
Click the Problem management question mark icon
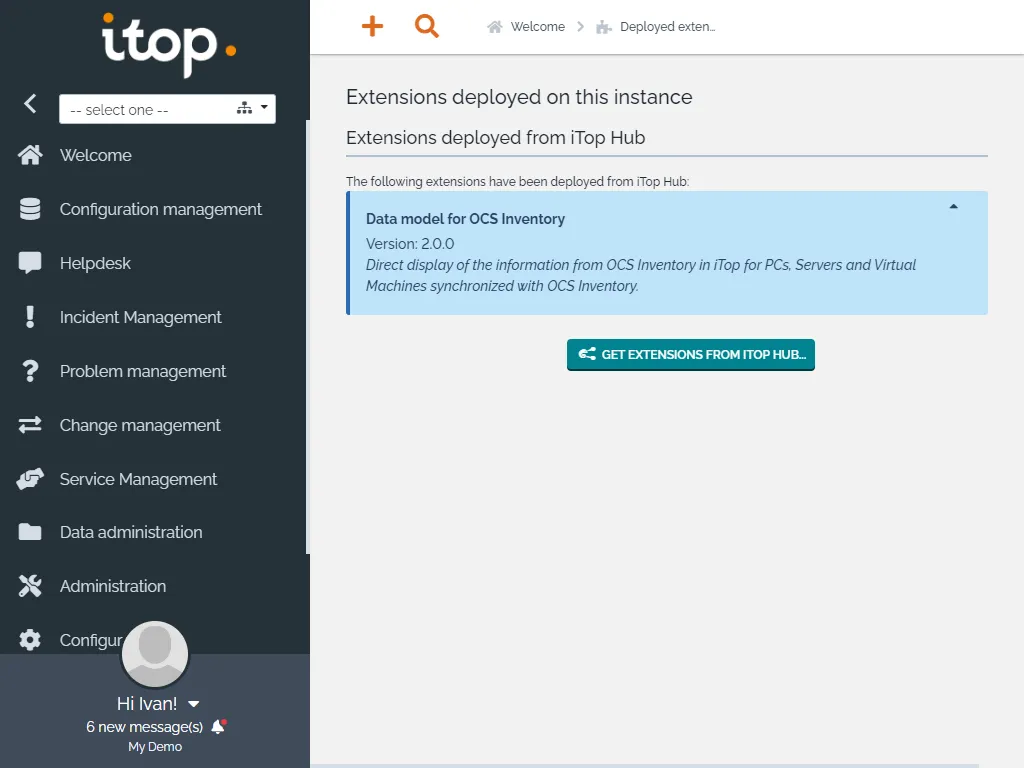pos(30,371)
